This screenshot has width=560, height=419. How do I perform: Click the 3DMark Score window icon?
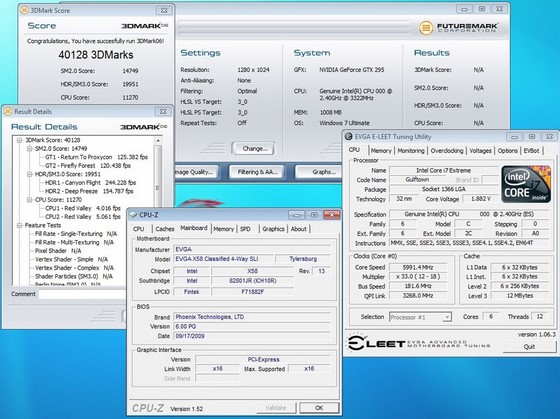click(x=24, y=10)
